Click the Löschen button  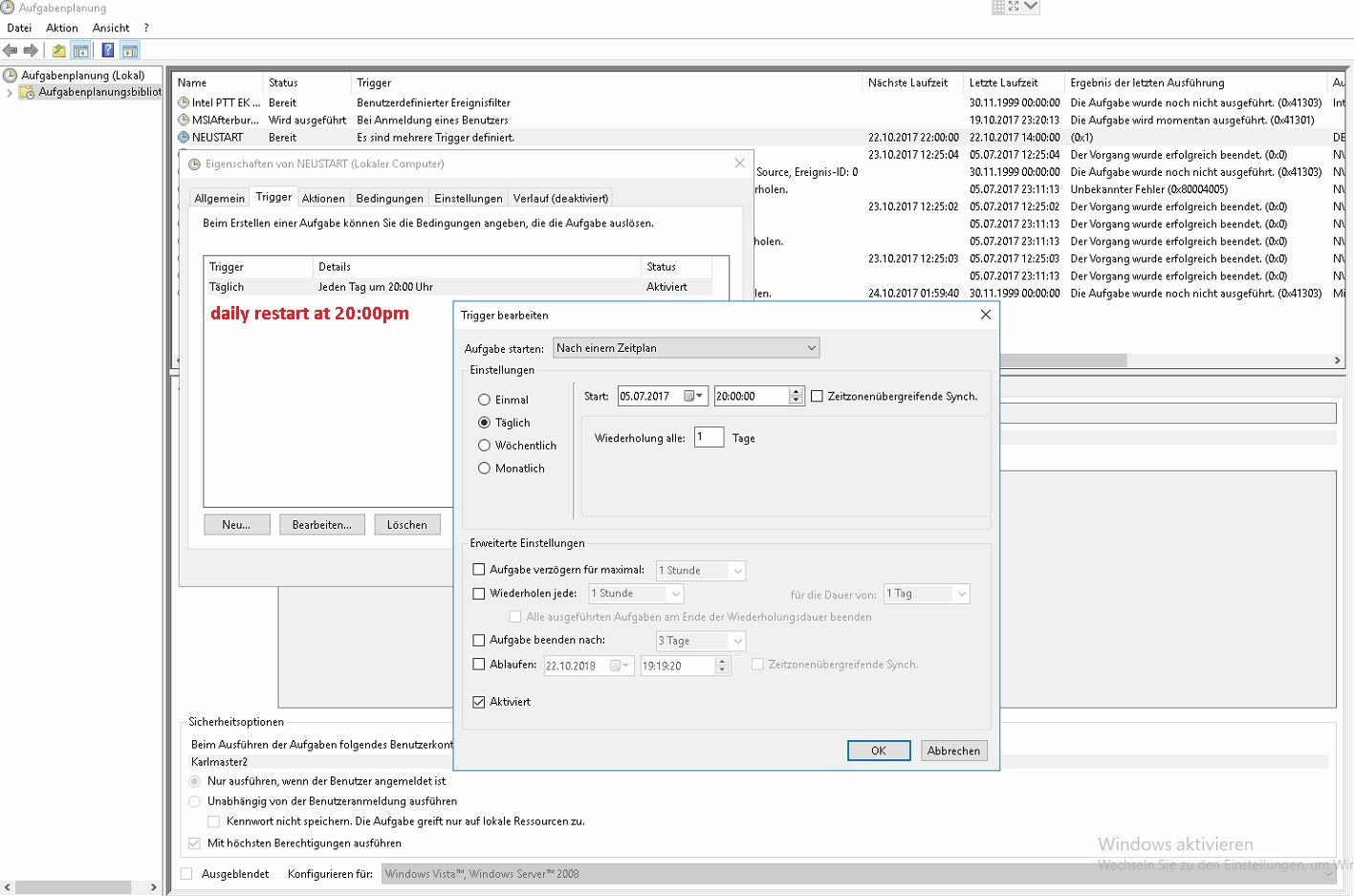407,525
